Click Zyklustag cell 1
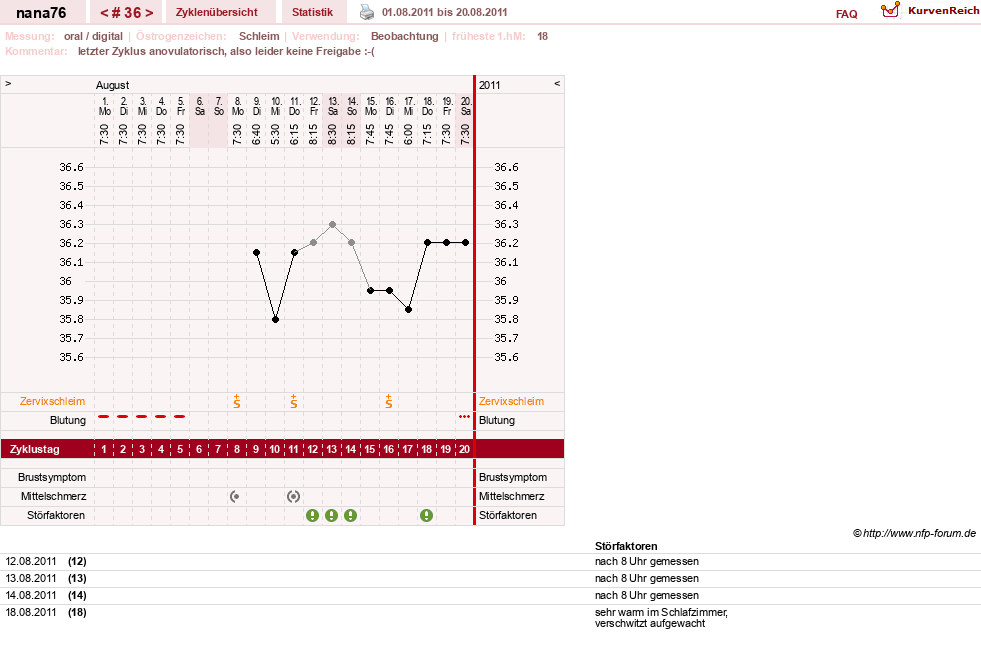981x659 pixels. (x=104, y=449)
